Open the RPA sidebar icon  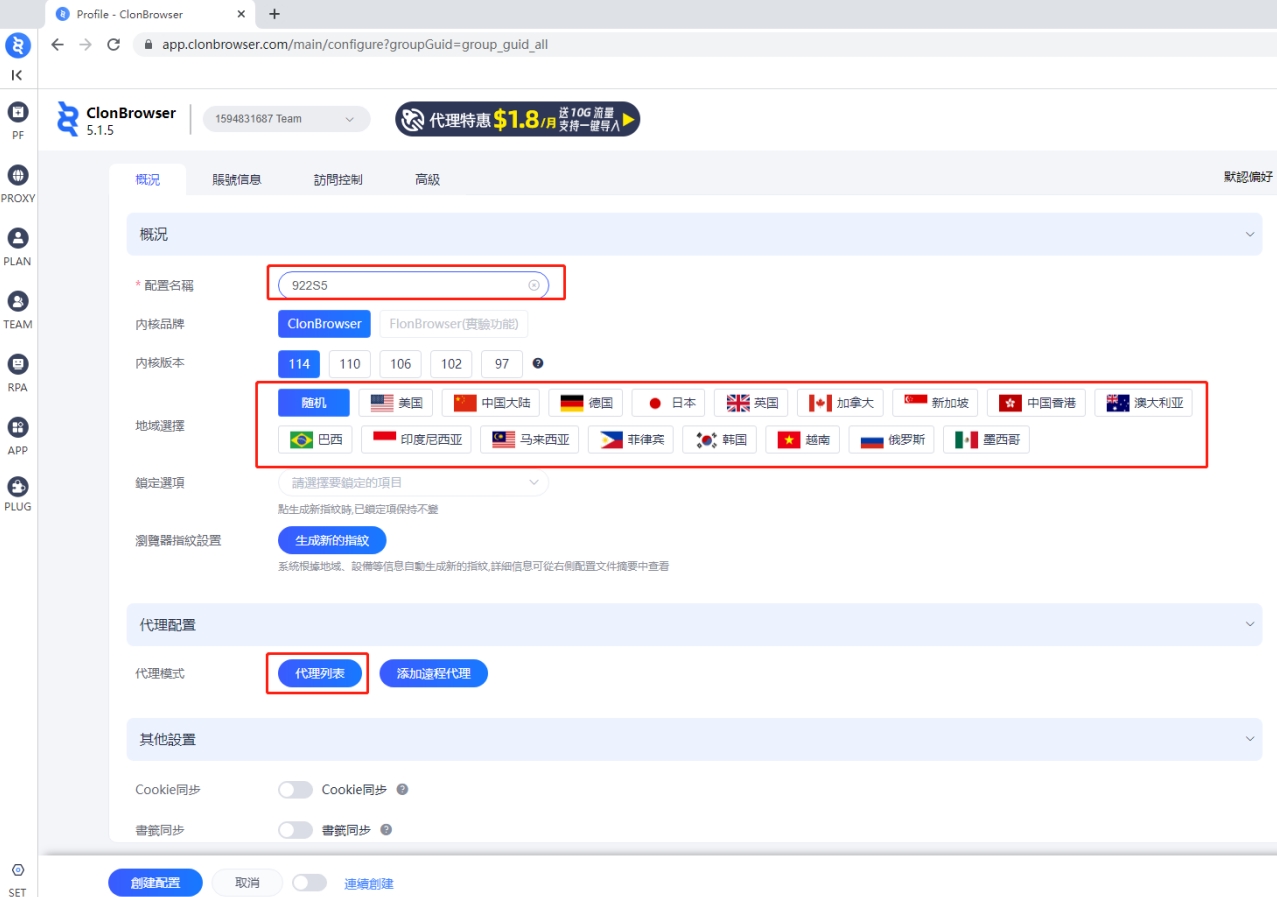[18, 365]
